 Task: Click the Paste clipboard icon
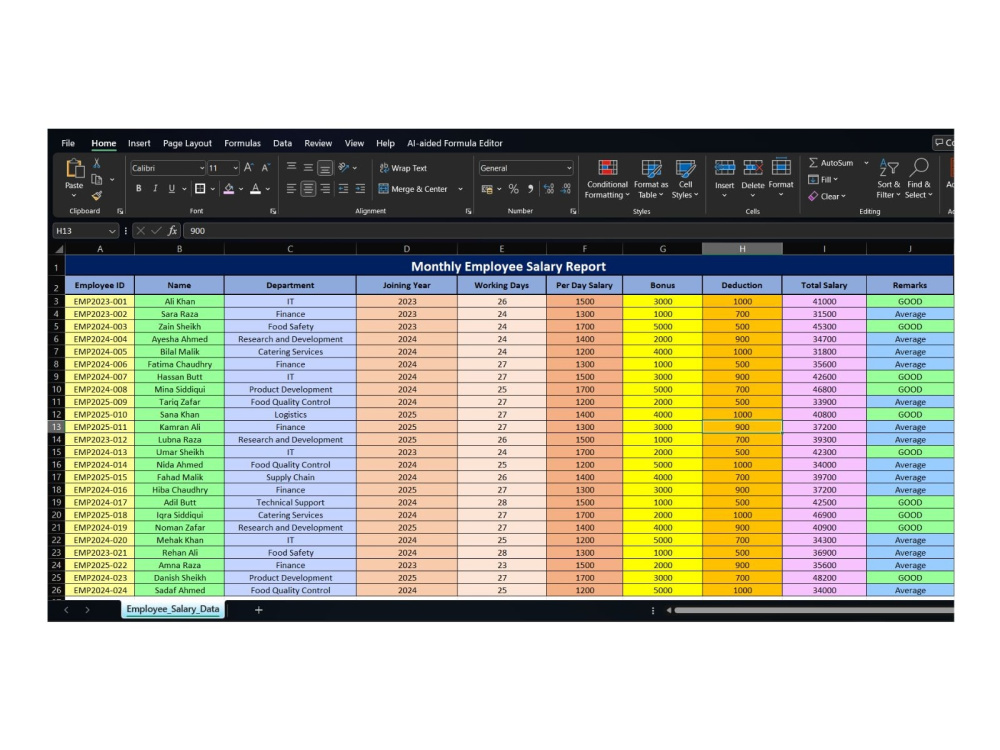(74, 169)
